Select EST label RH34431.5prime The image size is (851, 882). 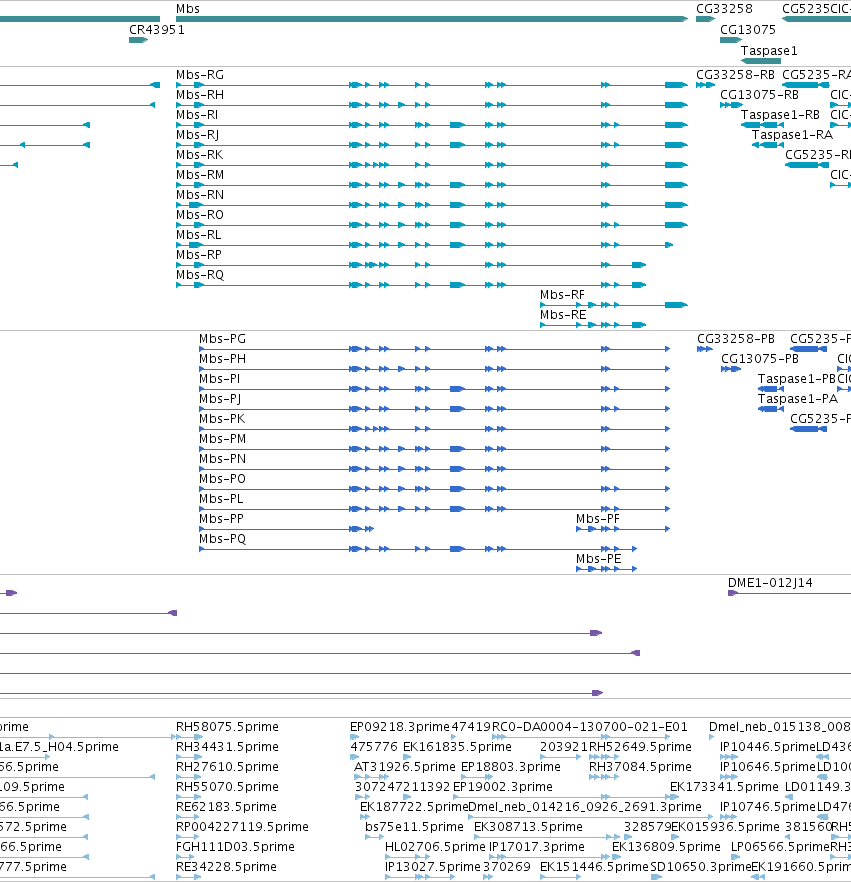click(227, 747)
